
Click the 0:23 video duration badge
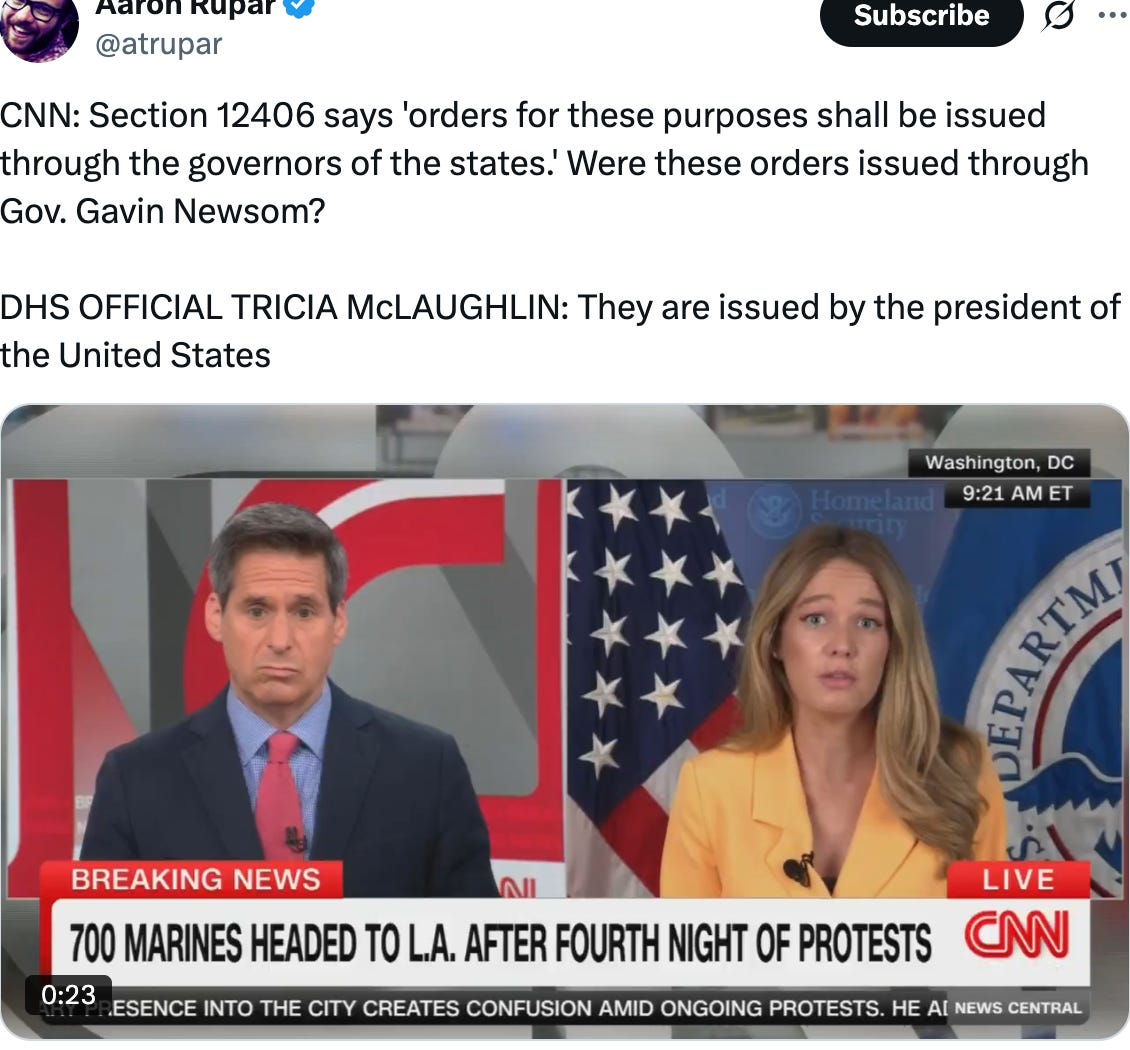pyautogui.click(x=68, y=995)
